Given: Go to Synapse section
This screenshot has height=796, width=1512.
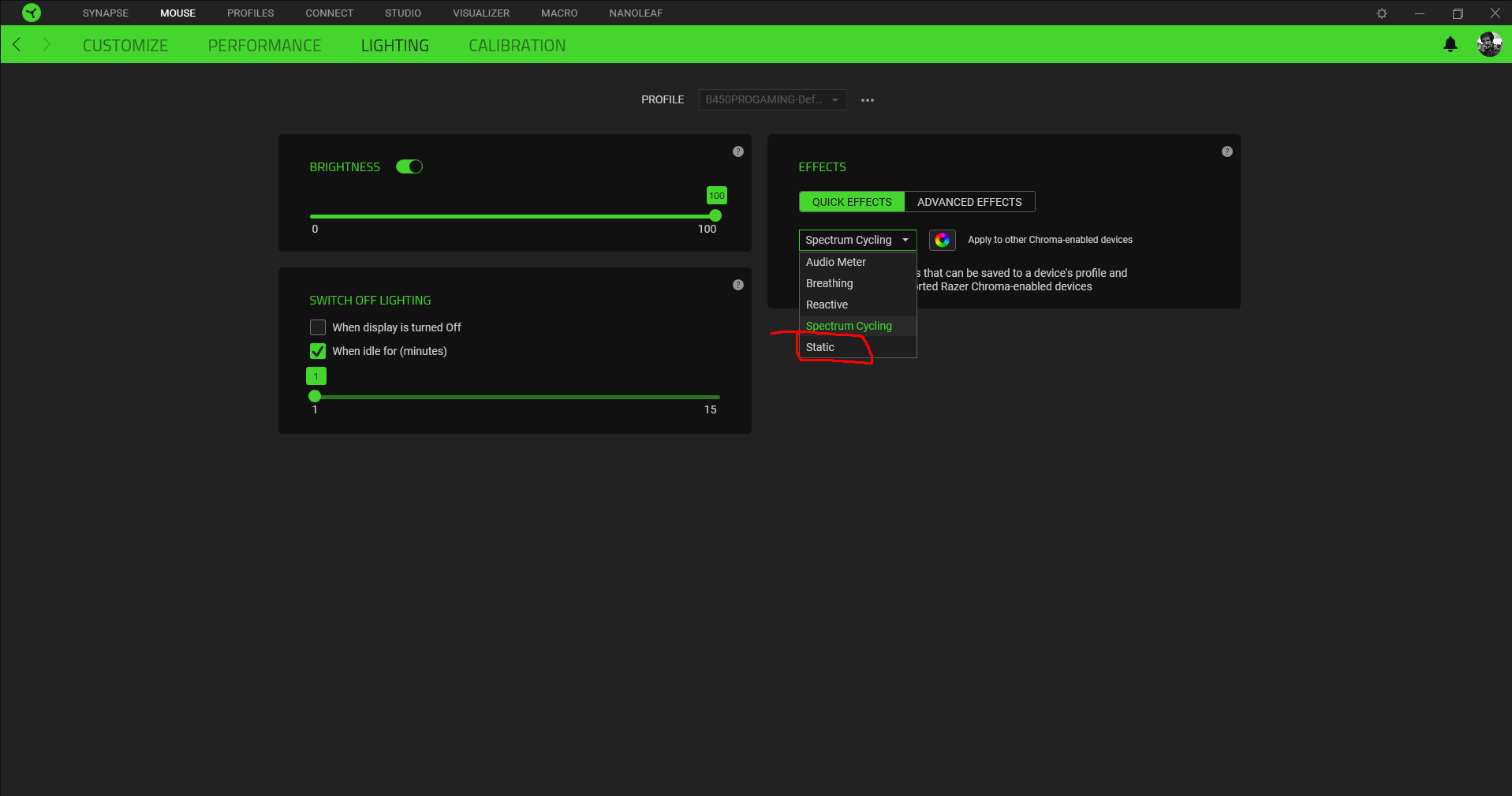Looking at the screenshot, I should [x=106, y=13].
